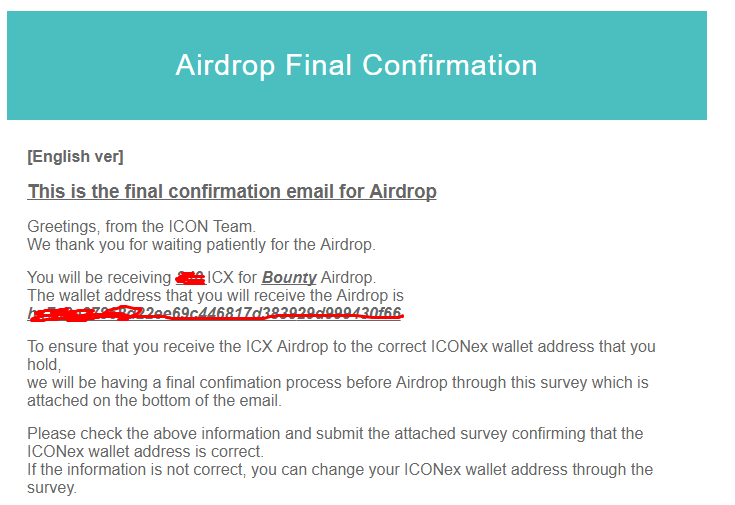Click the line "If the information is not correct"
The image size is (735, 505).
coord(340,470)
